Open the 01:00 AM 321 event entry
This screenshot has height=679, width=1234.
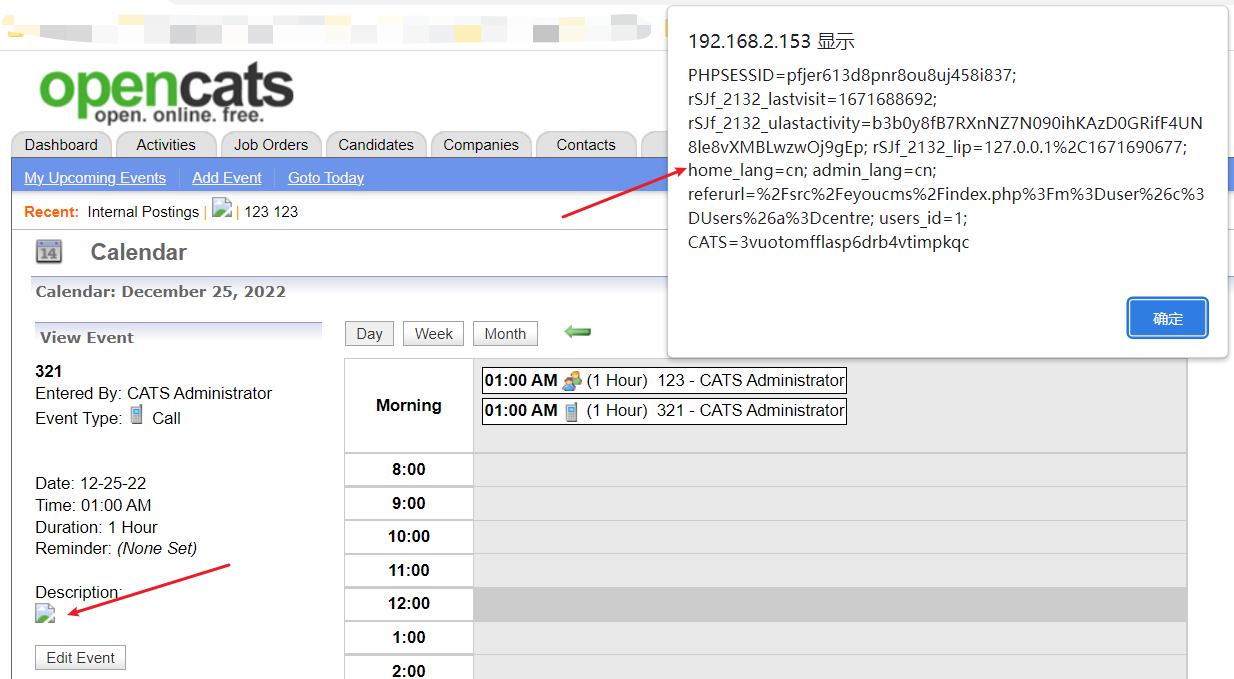click(x=664, y=411)
